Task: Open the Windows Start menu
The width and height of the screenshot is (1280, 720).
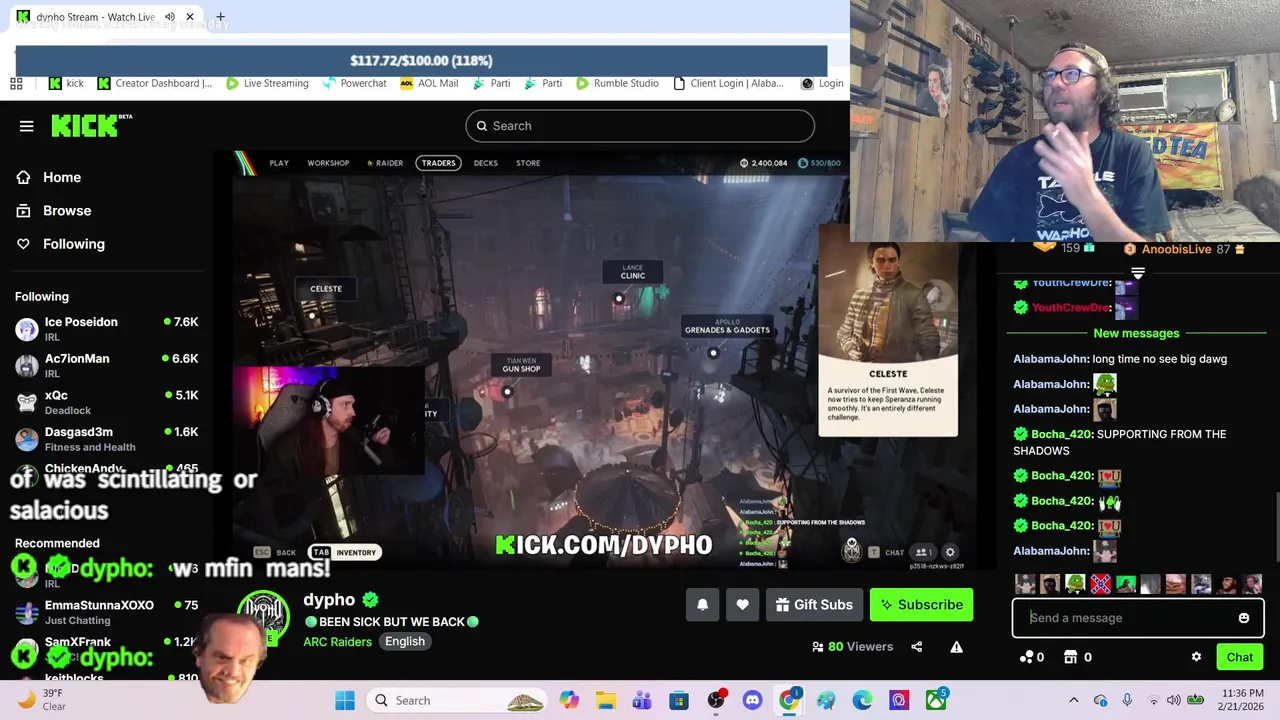Action: tap(345, 700)
